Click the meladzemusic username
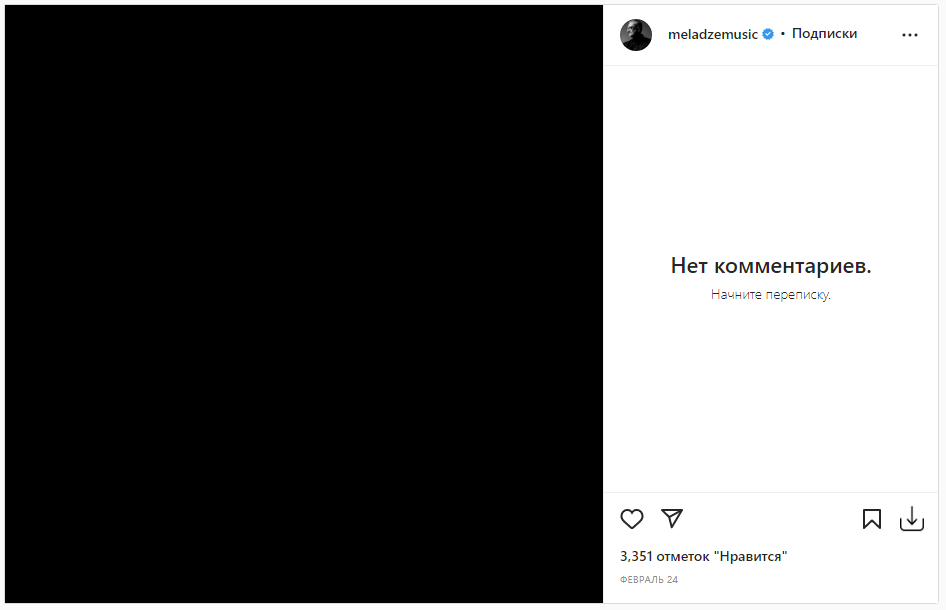Image resolution: width=946 pixels, height=610 pixels. pyautogui.click(x=712, y=33)
